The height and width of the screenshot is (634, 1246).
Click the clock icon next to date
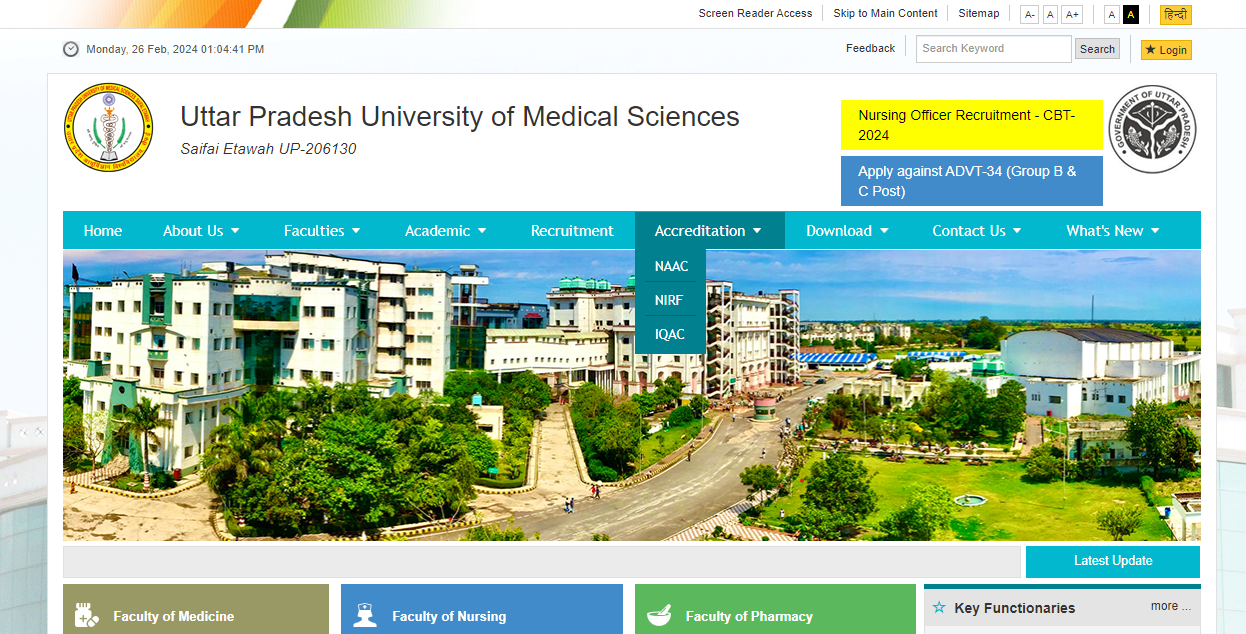tap(71, 49)
